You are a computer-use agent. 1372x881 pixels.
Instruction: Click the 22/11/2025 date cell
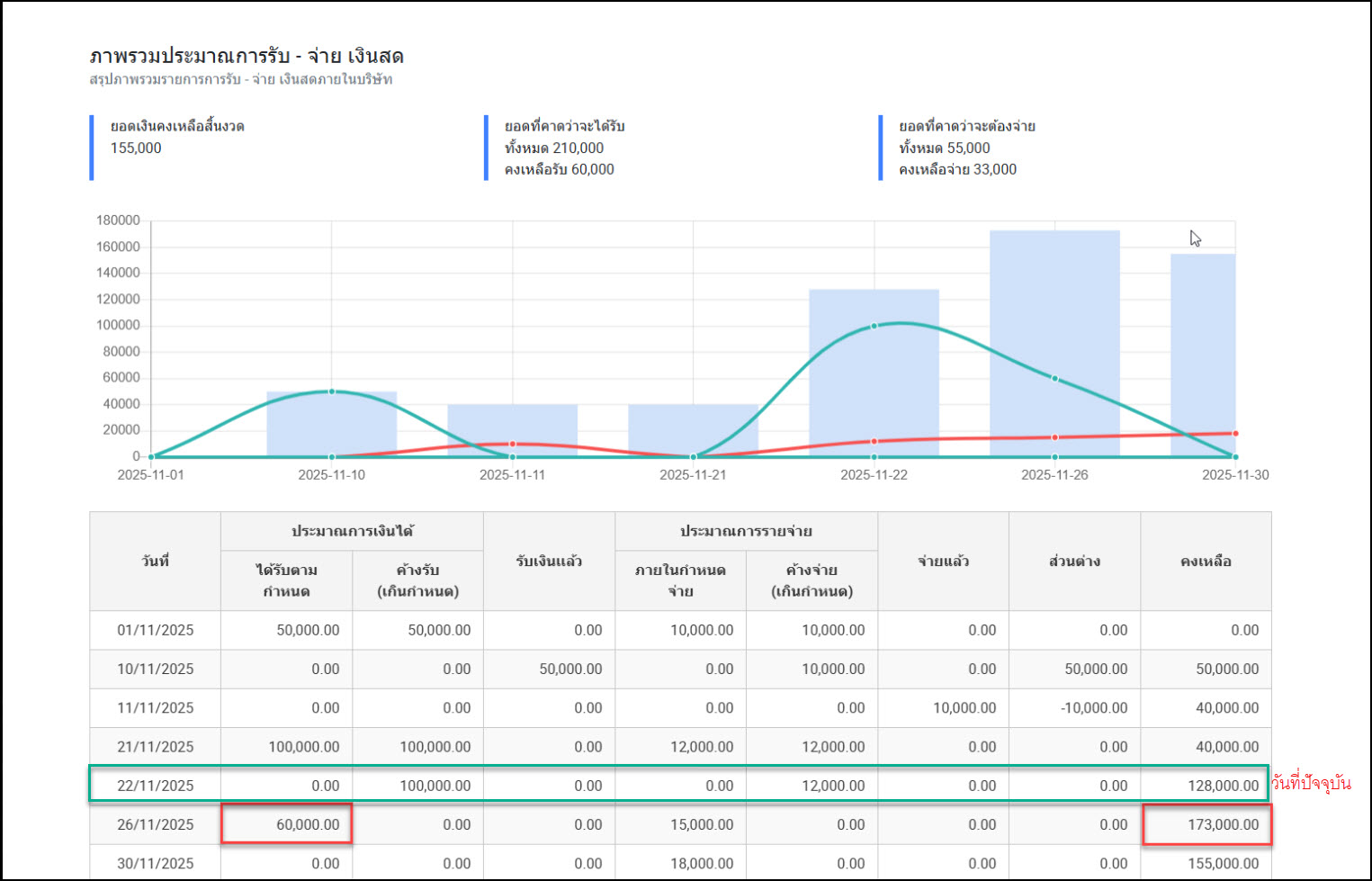[x=155, y=786]
